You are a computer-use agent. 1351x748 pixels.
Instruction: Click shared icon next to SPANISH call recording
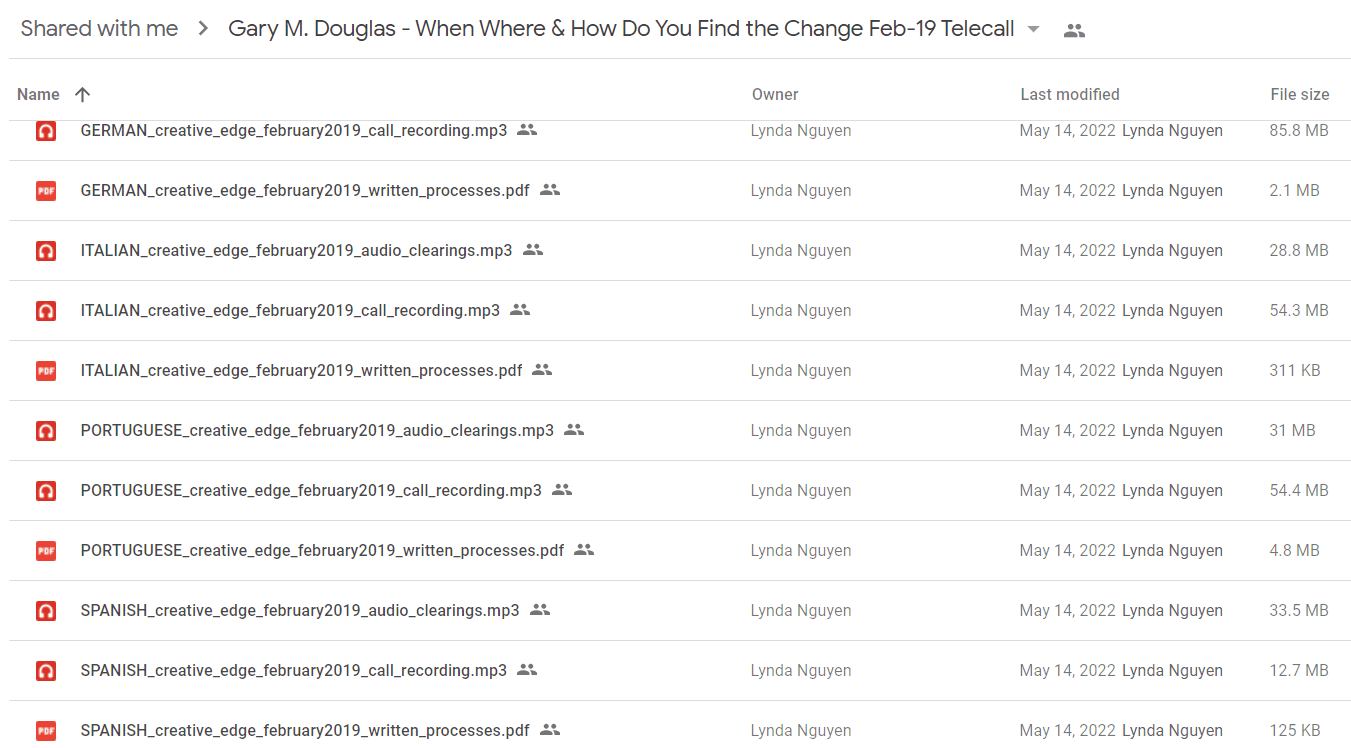coord(527,670)
